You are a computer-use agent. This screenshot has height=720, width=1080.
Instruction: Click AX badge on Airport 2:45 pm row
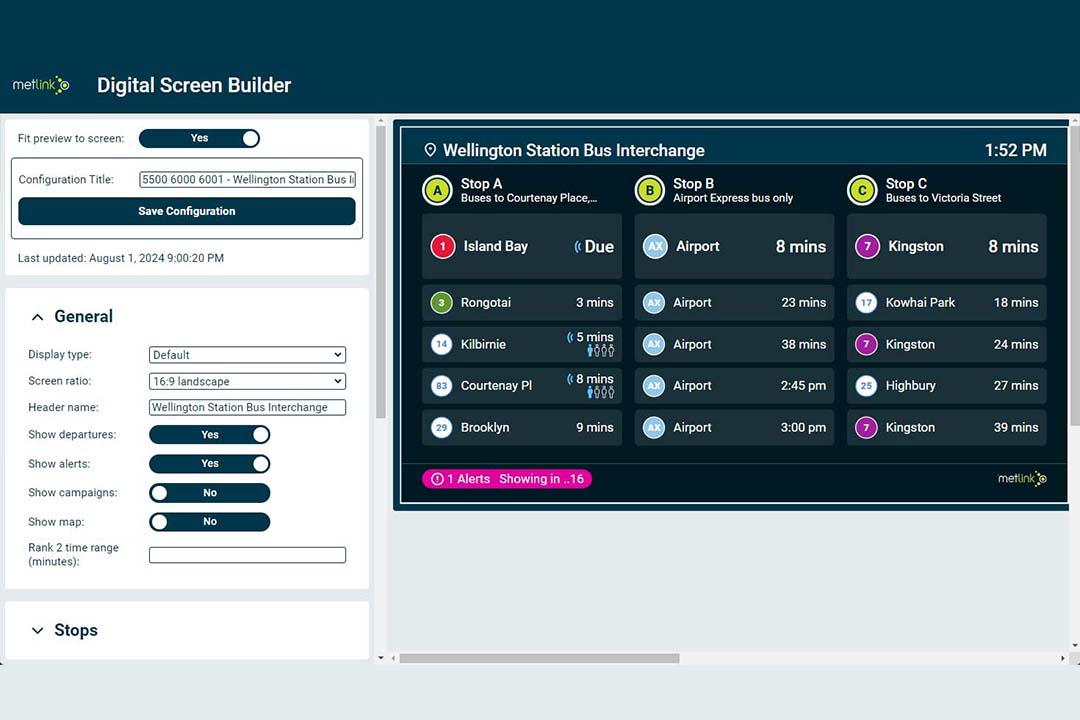pyautogui.click(x=654, y=385)
